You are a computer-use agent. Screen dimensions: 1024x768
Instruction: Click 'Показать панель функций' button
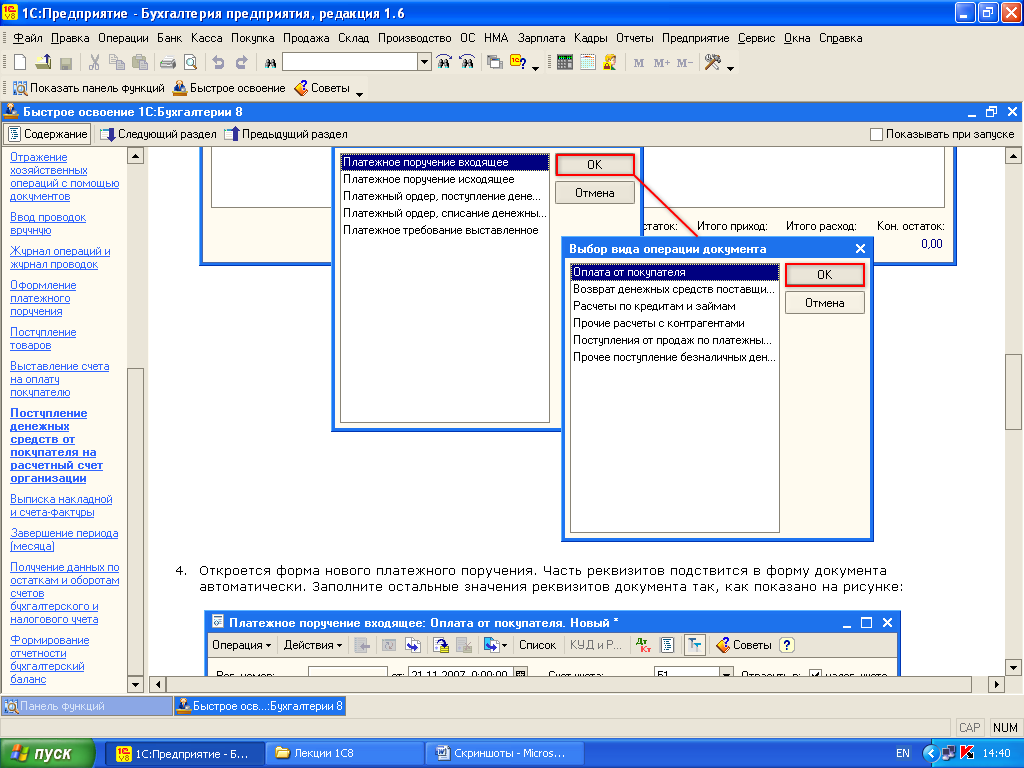(89, 88)
